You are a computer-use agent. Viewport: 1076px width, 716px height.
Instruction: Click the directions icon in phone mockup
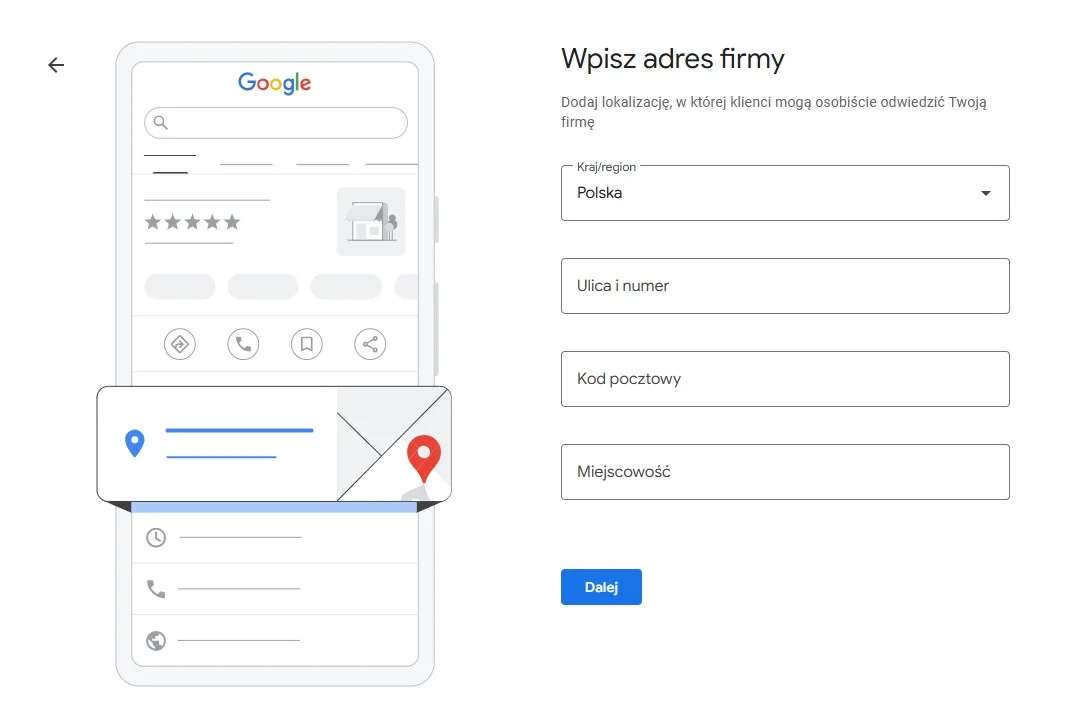click(x=180, y=345)
